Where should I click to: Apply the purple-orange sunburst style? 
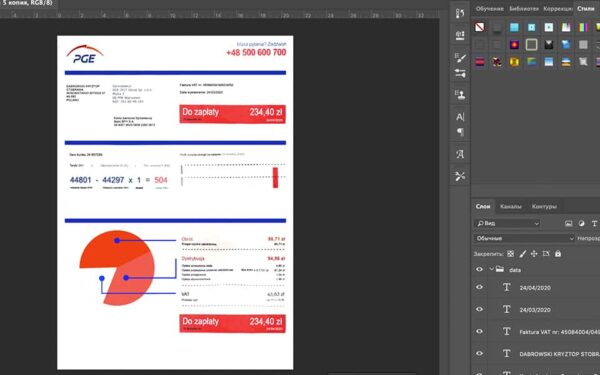[514, 44]
